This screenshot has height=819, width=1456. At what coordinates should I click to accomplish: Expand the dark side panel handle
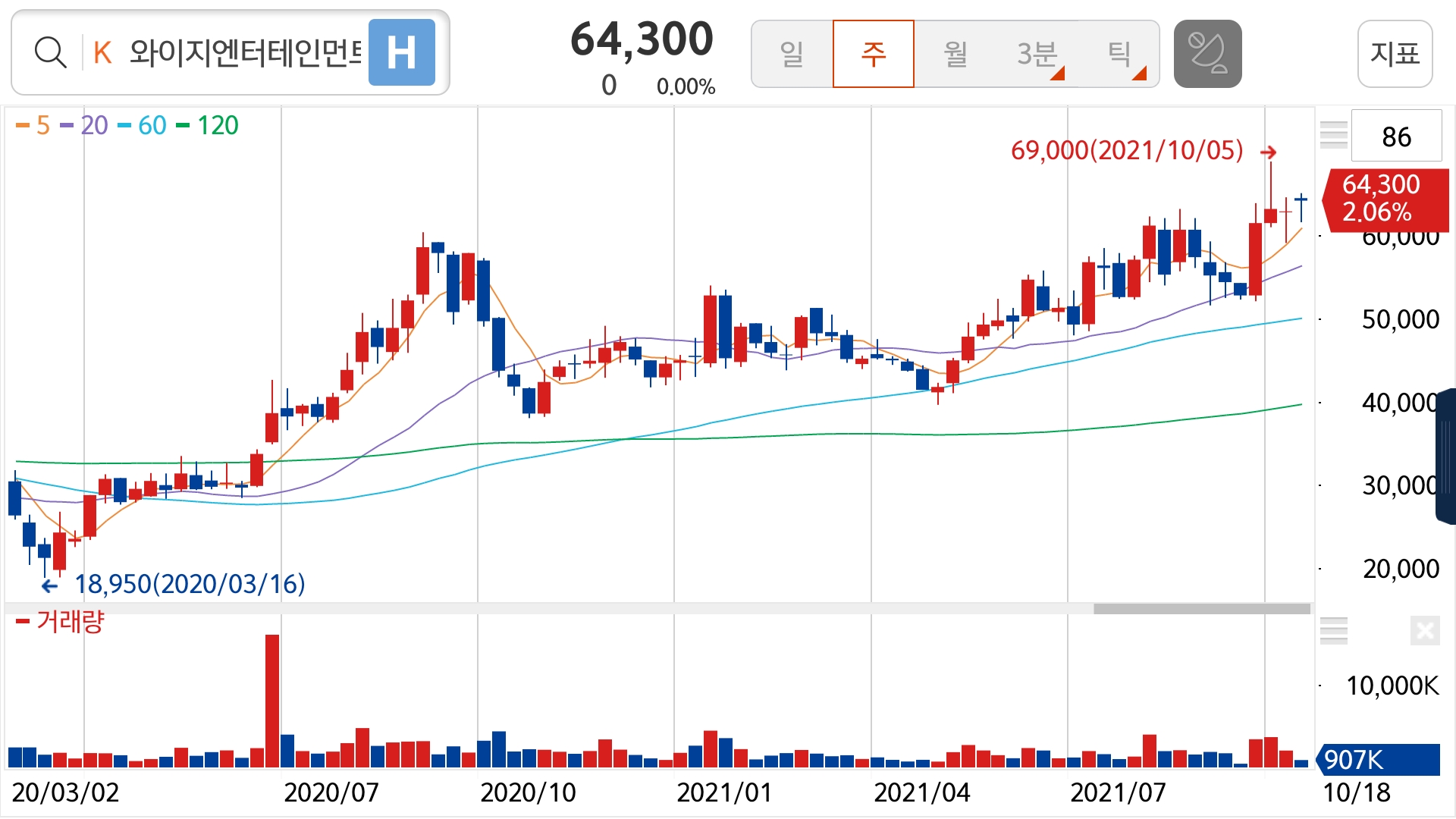[1445, 455]
